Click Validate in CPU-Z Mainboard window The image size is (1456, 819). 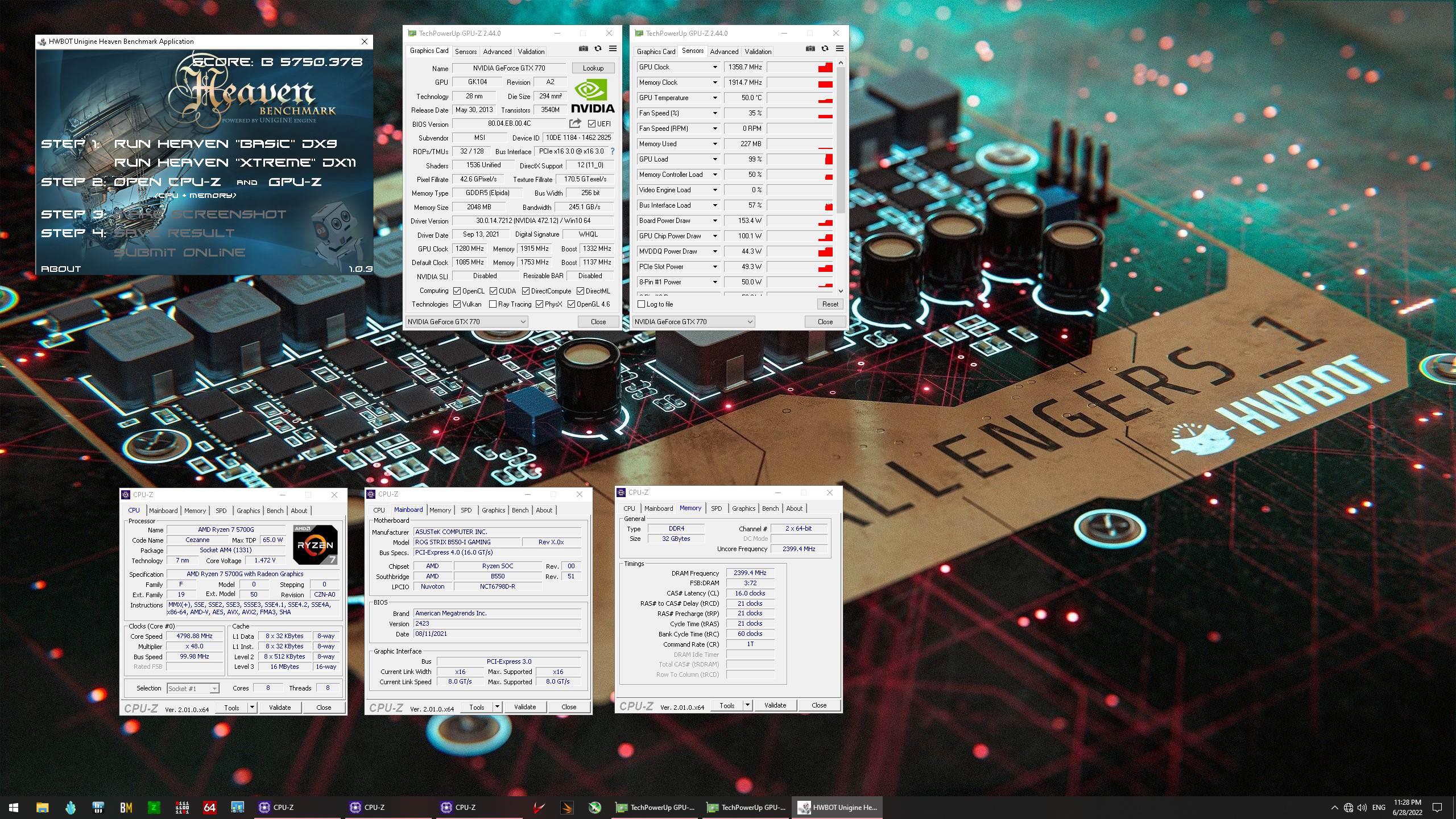[x=524, y=707]
